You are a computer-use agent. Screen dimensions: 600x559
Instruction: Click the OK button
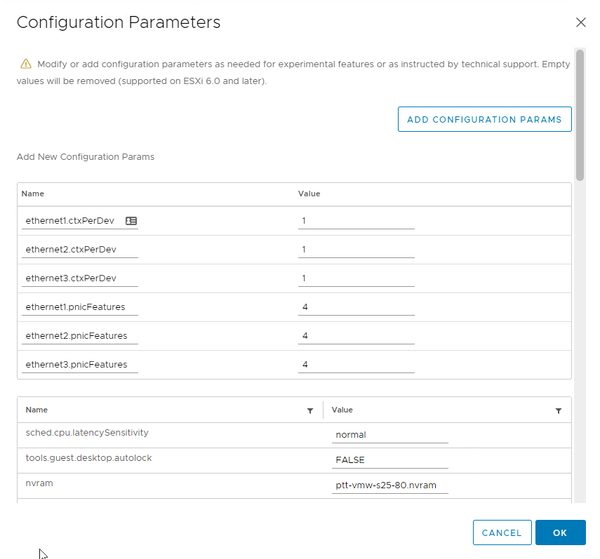click(x=560, y=533)
